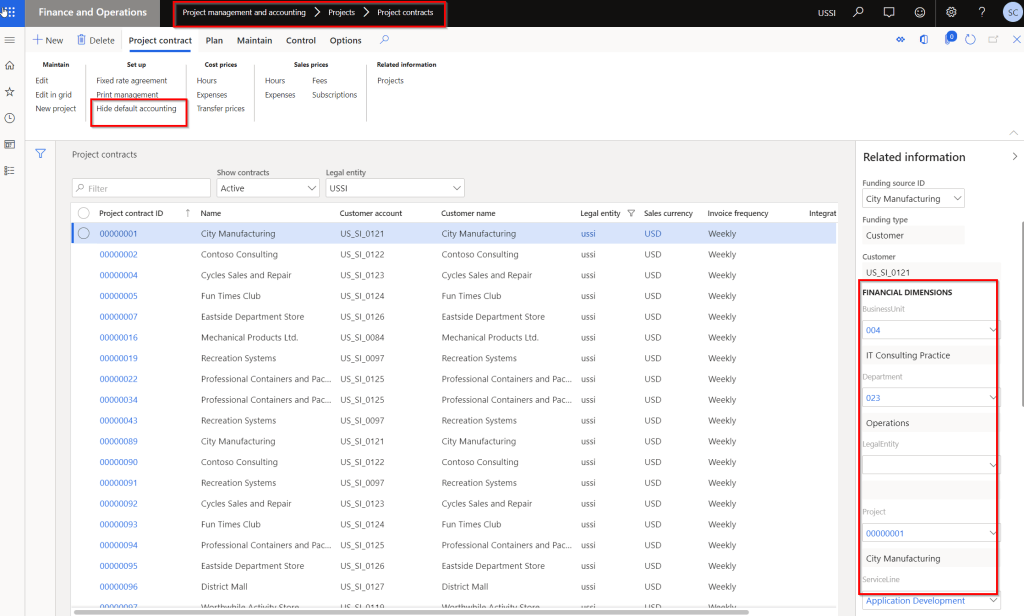Open the settings gear icon

[x=951, y=13]
